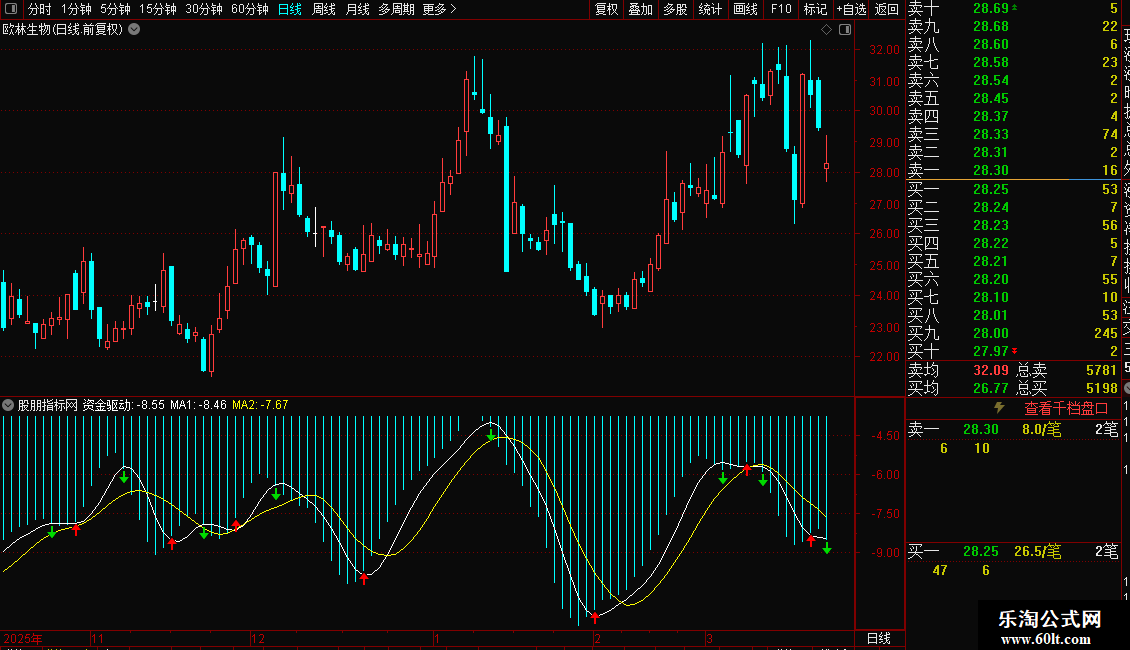Click the month 11 marker on time axis
This screenshot has width=1130, height=650.
[97, 638]
